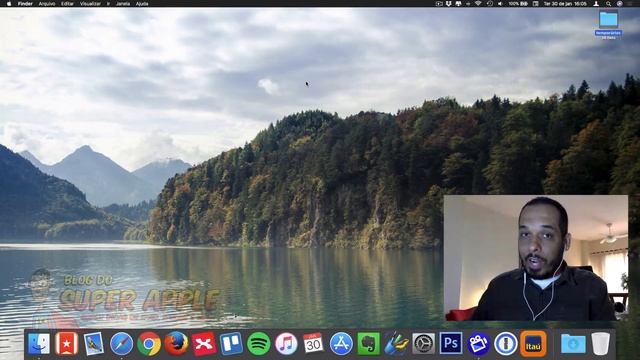Image resolution: width=640 pixels, height=360 pixels.
Task: Launch the App Store from Dock
Action: (341, 344)
